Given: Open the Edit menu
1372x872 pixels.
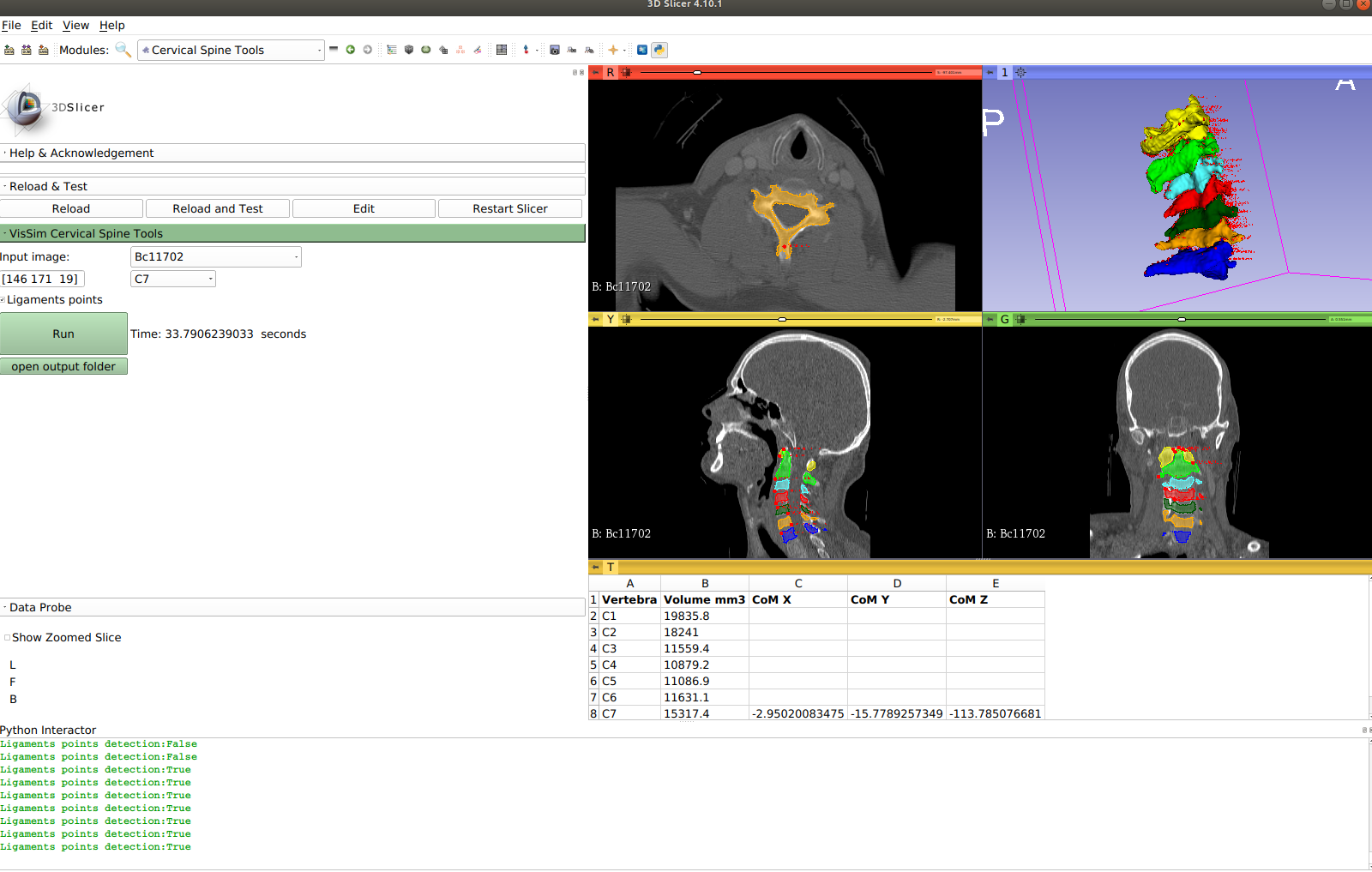Looking at the screenshot, I should coord(41,26).
